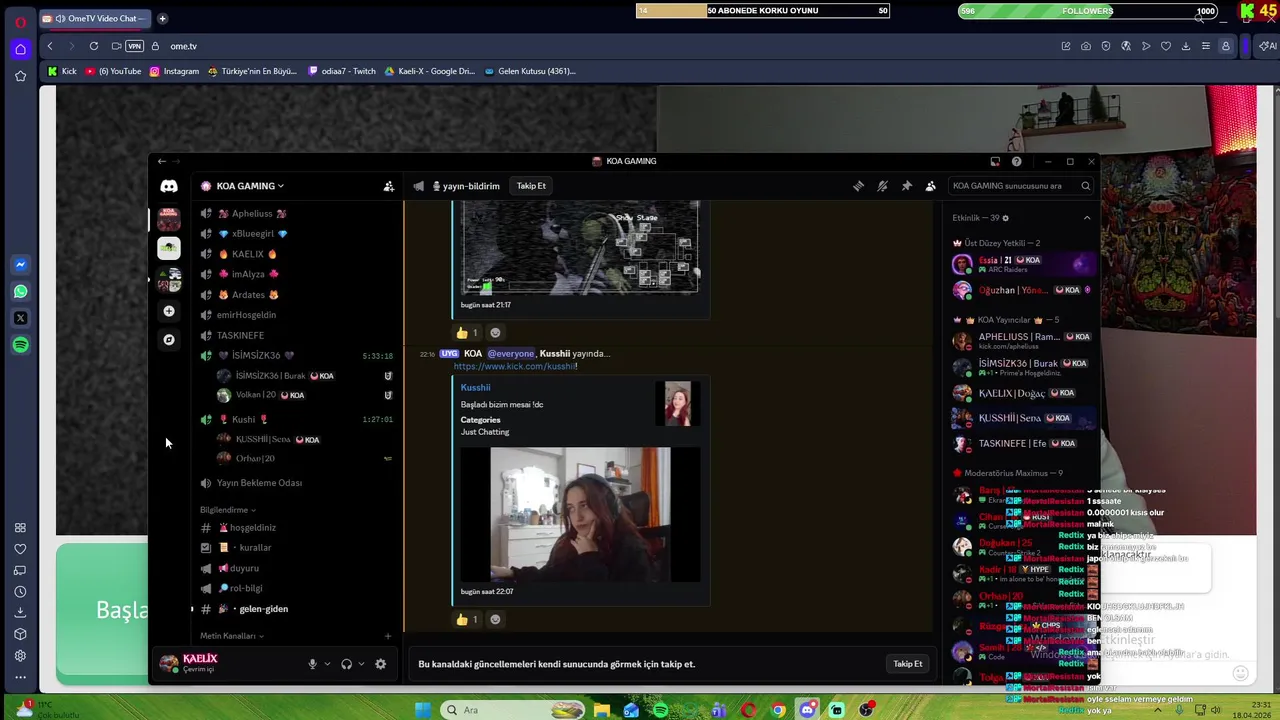Toggle the Opera VPN badge
Image resolution: width=1280 pixels, height=720 pixels.
click(x=134, y=46)
